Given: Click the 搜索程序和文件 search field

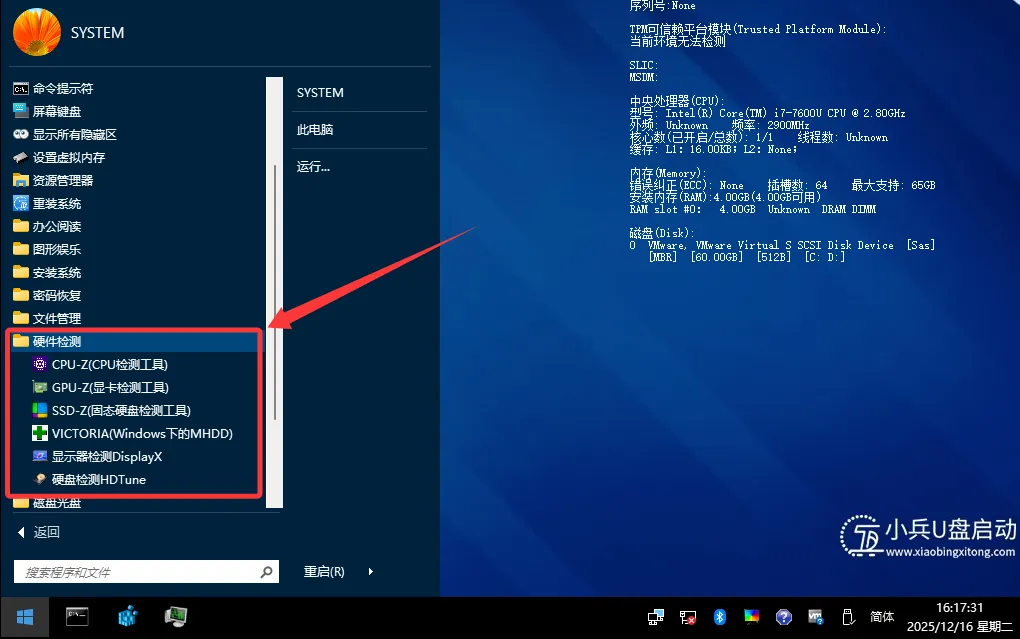Looking at the screenshot, I should point(140,571).
